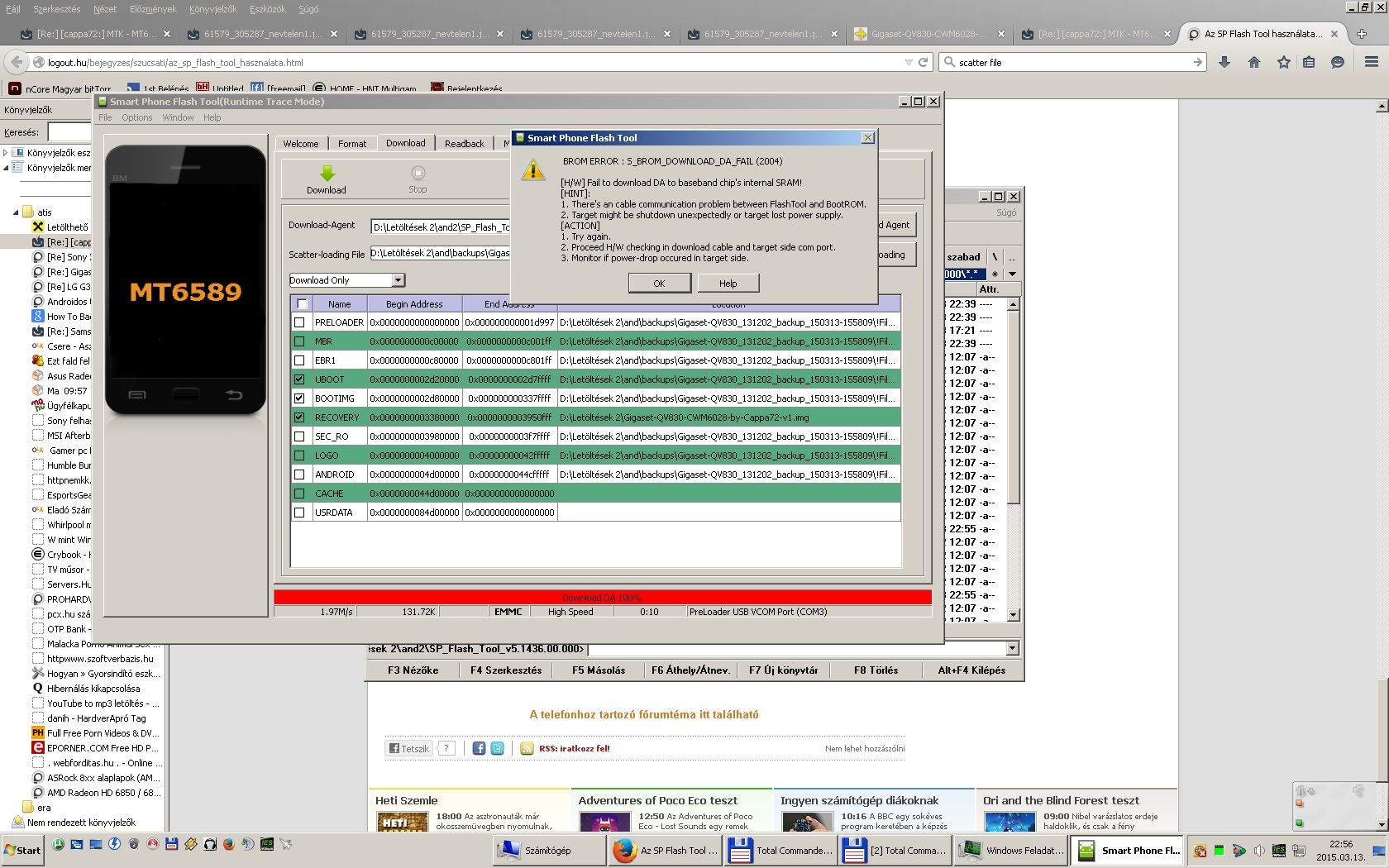Click the red Download DA progress bar

pyautogui.click(x=602, y=597)
